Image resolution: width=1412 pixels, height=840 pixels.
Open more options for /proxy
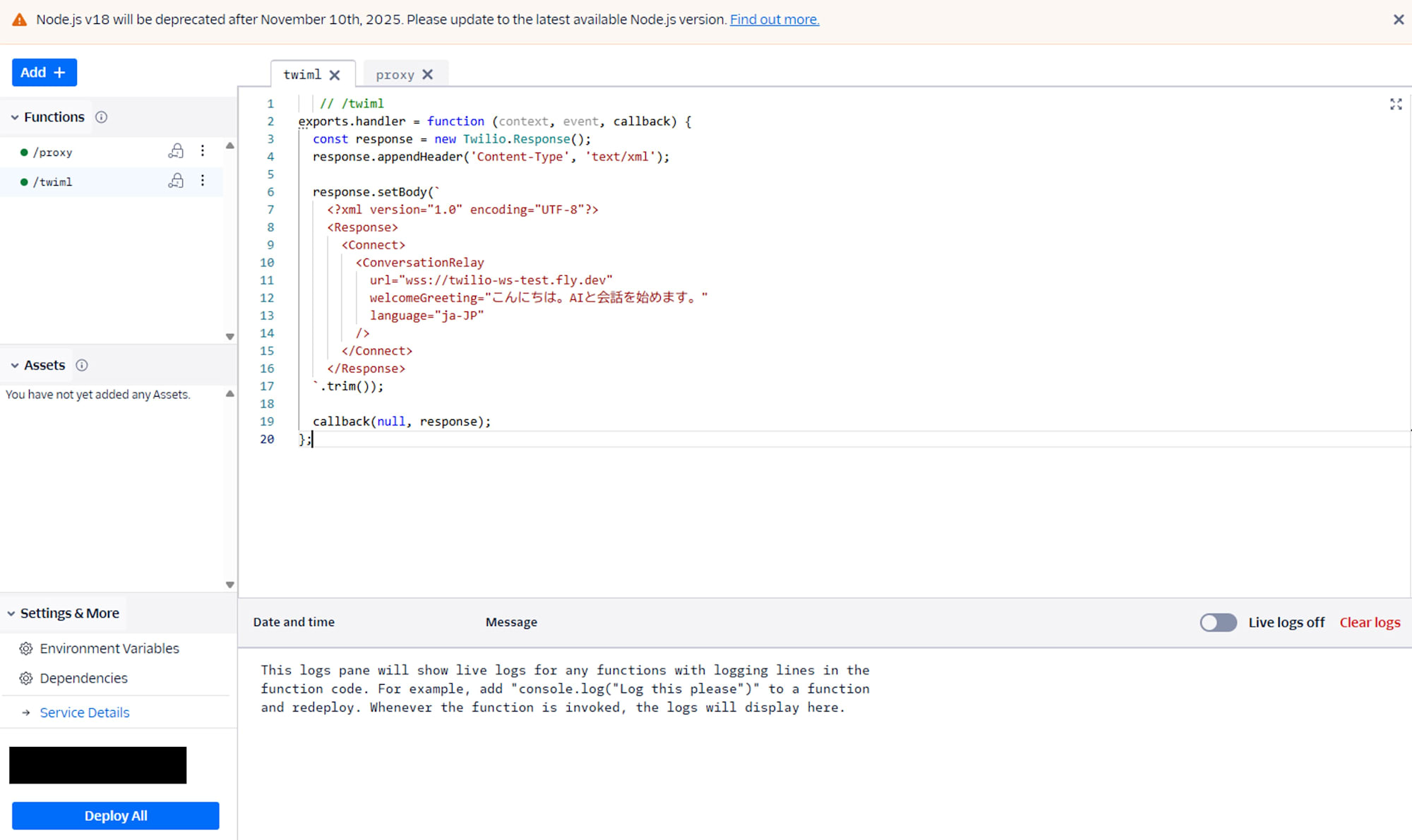[x=203, y=151]
